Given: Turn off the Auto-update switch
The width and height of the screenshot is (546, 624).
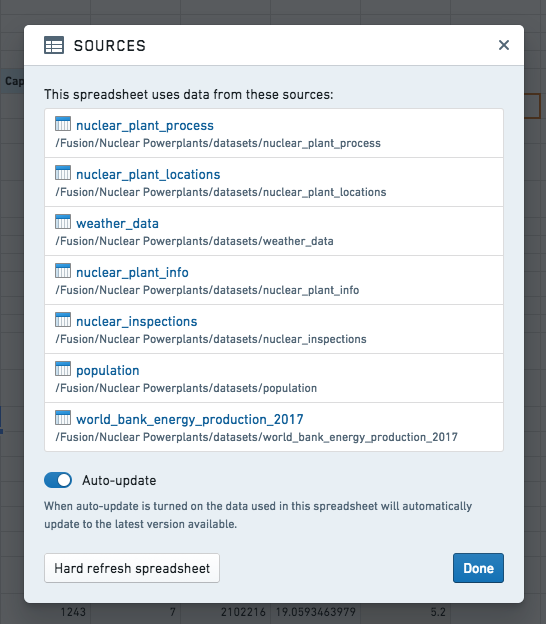Looking at the screenshot, I should pos(58,480).
